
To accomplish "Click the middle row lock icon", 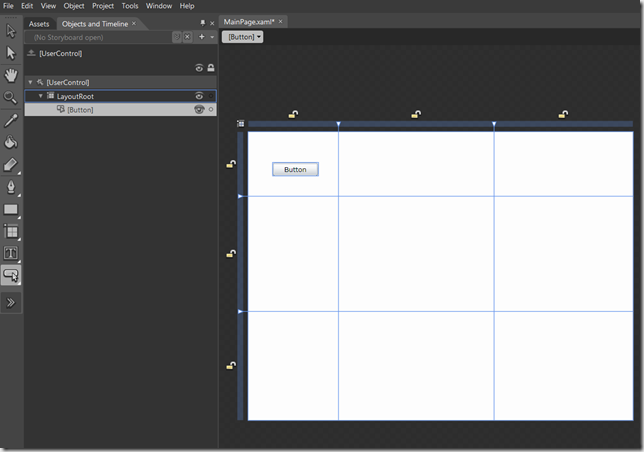I will [231, 254].
